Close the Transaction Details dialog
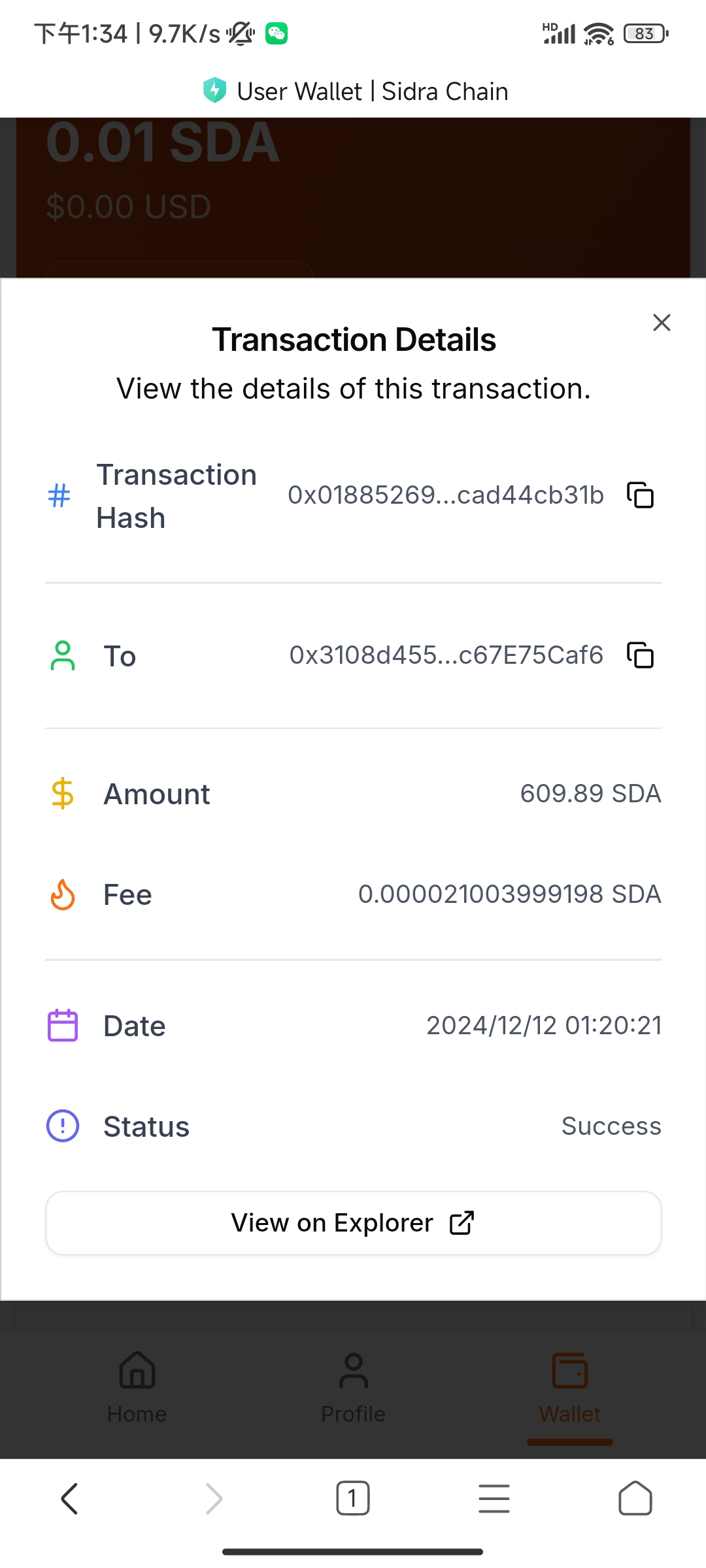Screen dimensions: 706x1568 tap(662, 322)
